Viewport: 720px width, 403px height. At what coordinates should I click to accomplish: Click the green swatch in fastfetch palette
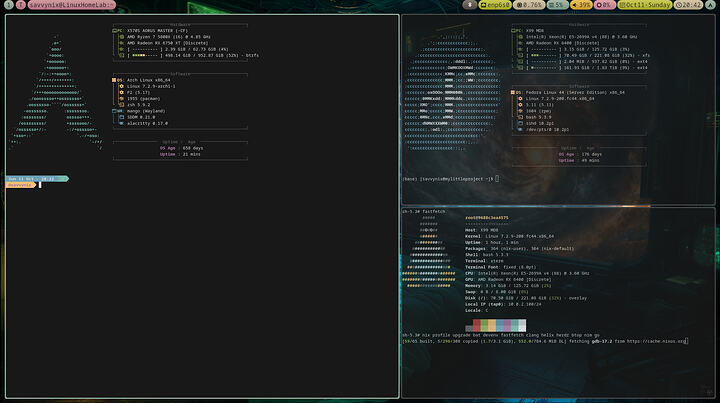[484, 325]
